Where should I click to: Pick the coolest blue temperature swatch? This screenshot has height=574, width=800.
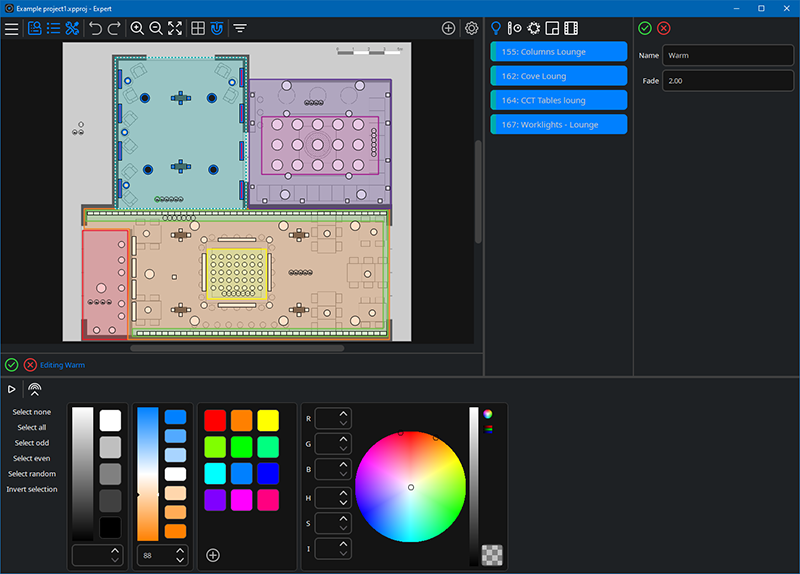pos(175,417)
